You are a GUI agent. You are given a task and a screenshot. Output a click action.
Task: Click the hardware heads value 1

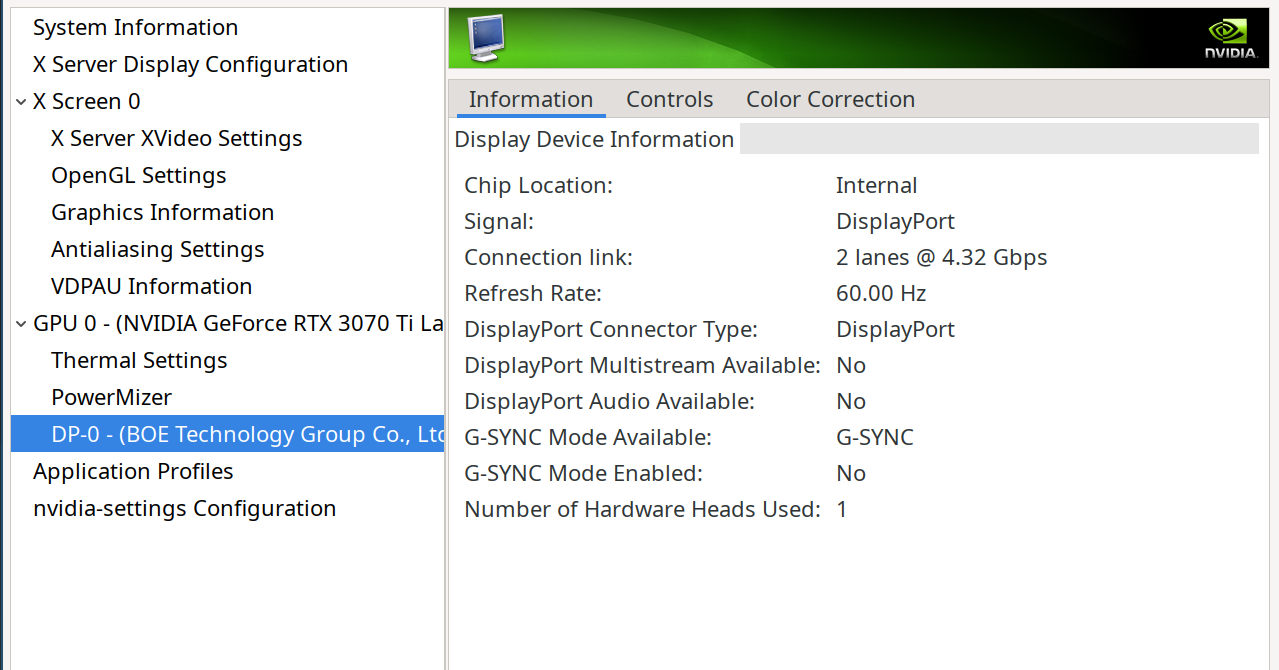(842, 509)
